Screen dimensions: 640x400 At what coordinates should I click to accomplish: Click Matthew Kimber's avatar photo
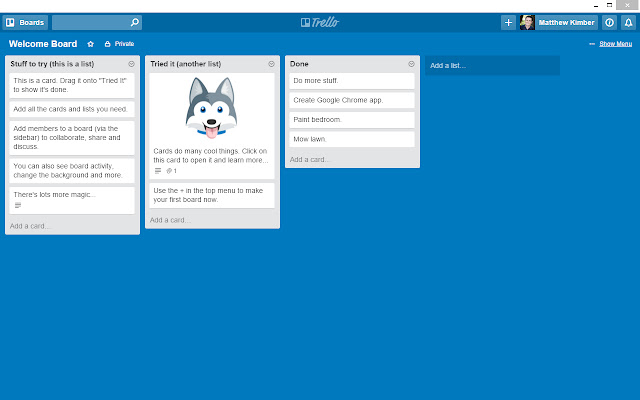527,22
